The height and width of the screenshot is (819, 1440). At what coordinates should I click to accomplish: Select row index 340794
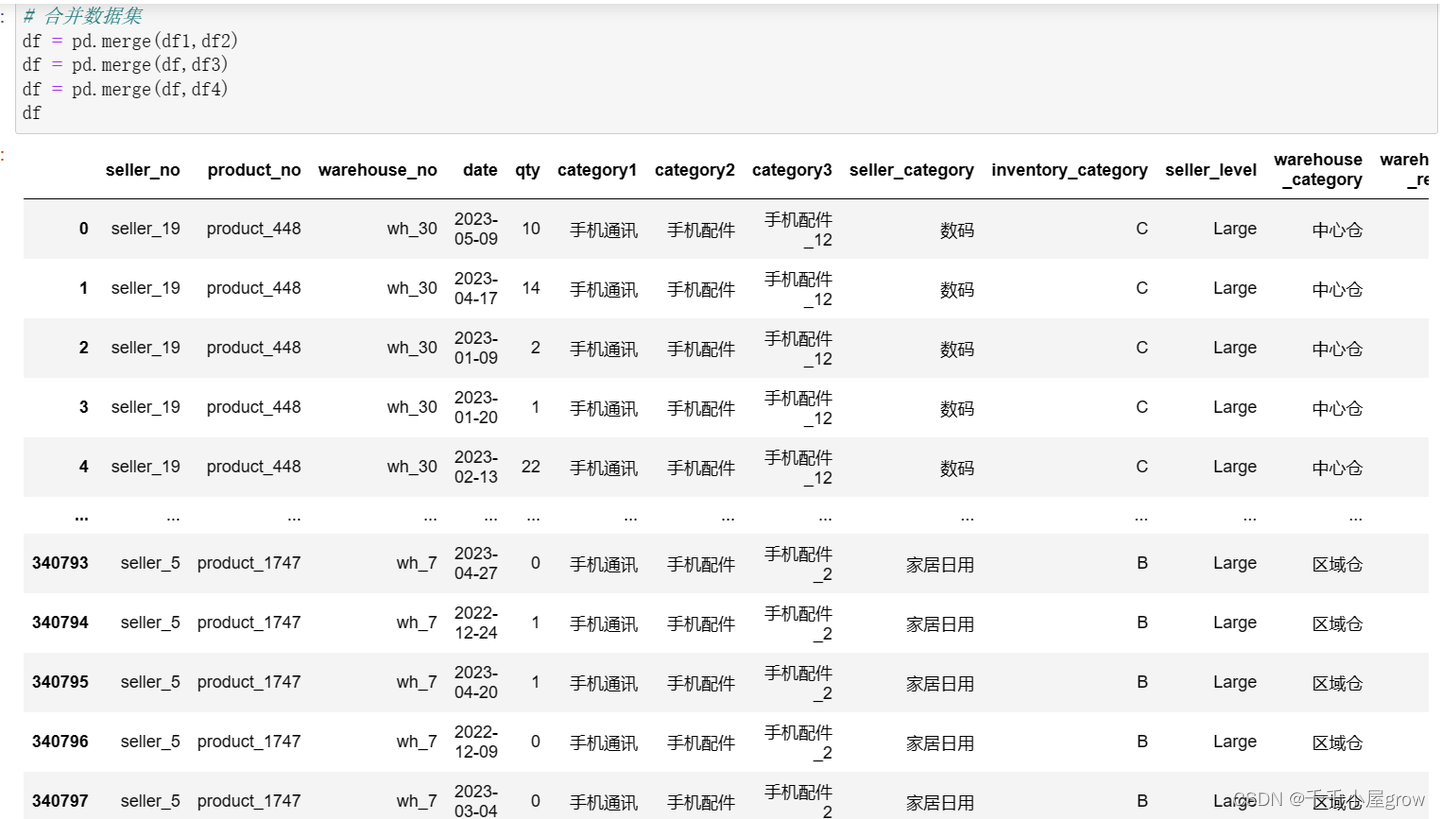click(60, 622)
